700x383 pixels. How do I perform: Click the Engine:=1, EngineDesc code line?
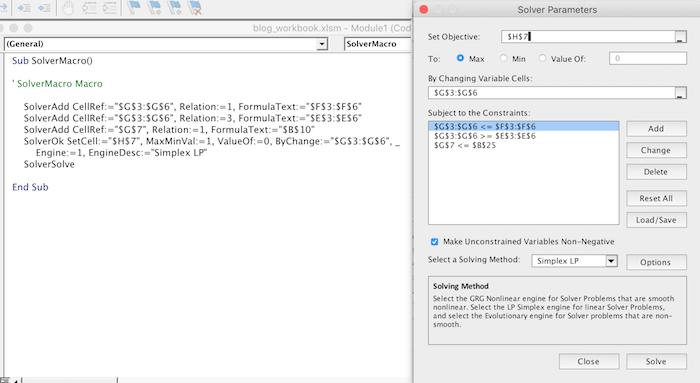121,153
